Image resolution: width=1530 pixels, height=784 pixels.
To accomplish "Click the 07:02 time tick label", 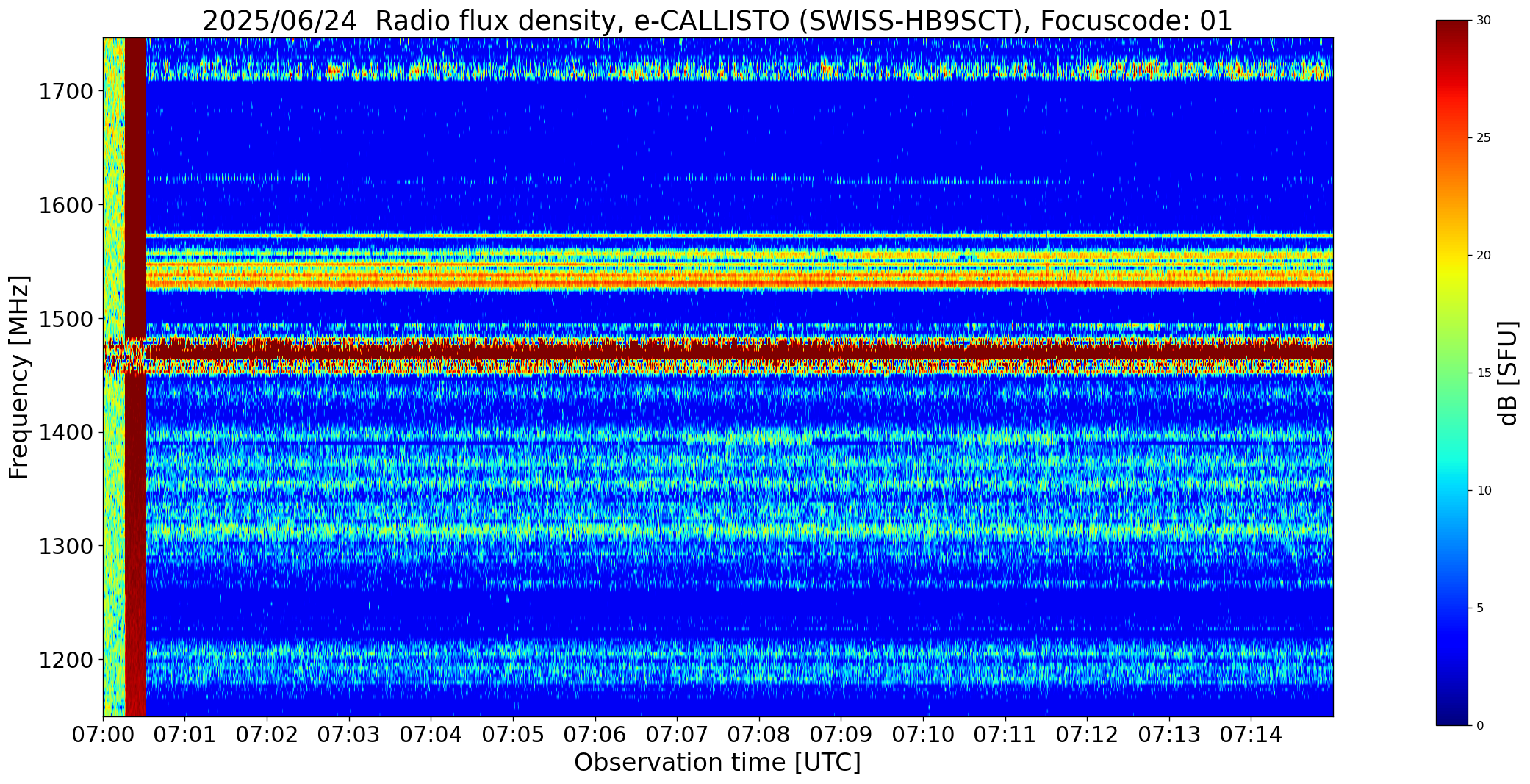I will point(267,735).
